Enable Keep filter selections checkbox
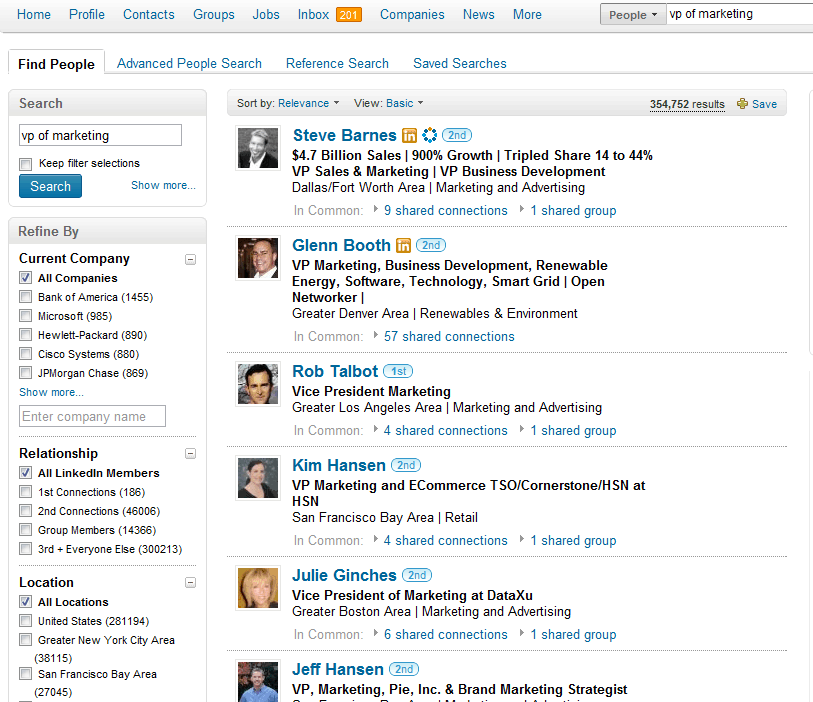The width and height of the screenshot is (813, 702). pyautogui.click(x=25, y=164)
